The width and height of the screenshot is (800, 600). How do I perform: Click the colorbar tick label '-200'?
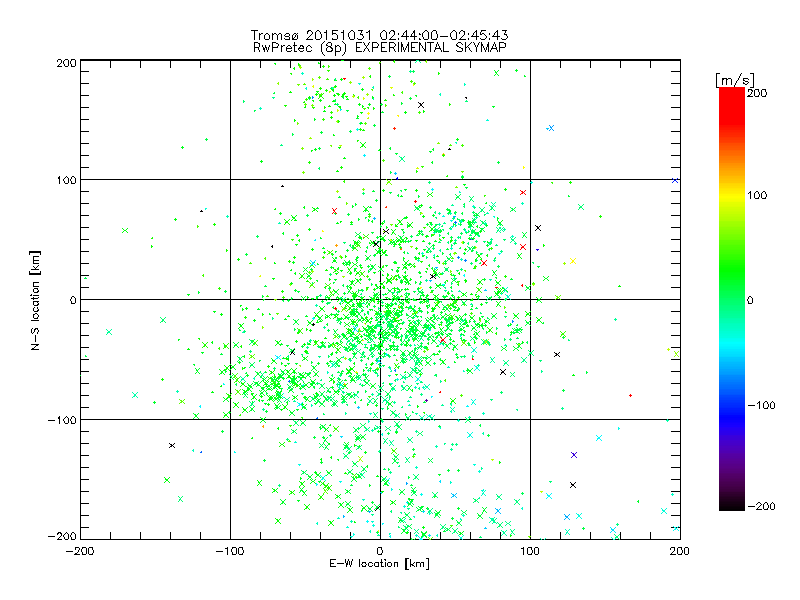pyautogui.click(x=761, y=506)
